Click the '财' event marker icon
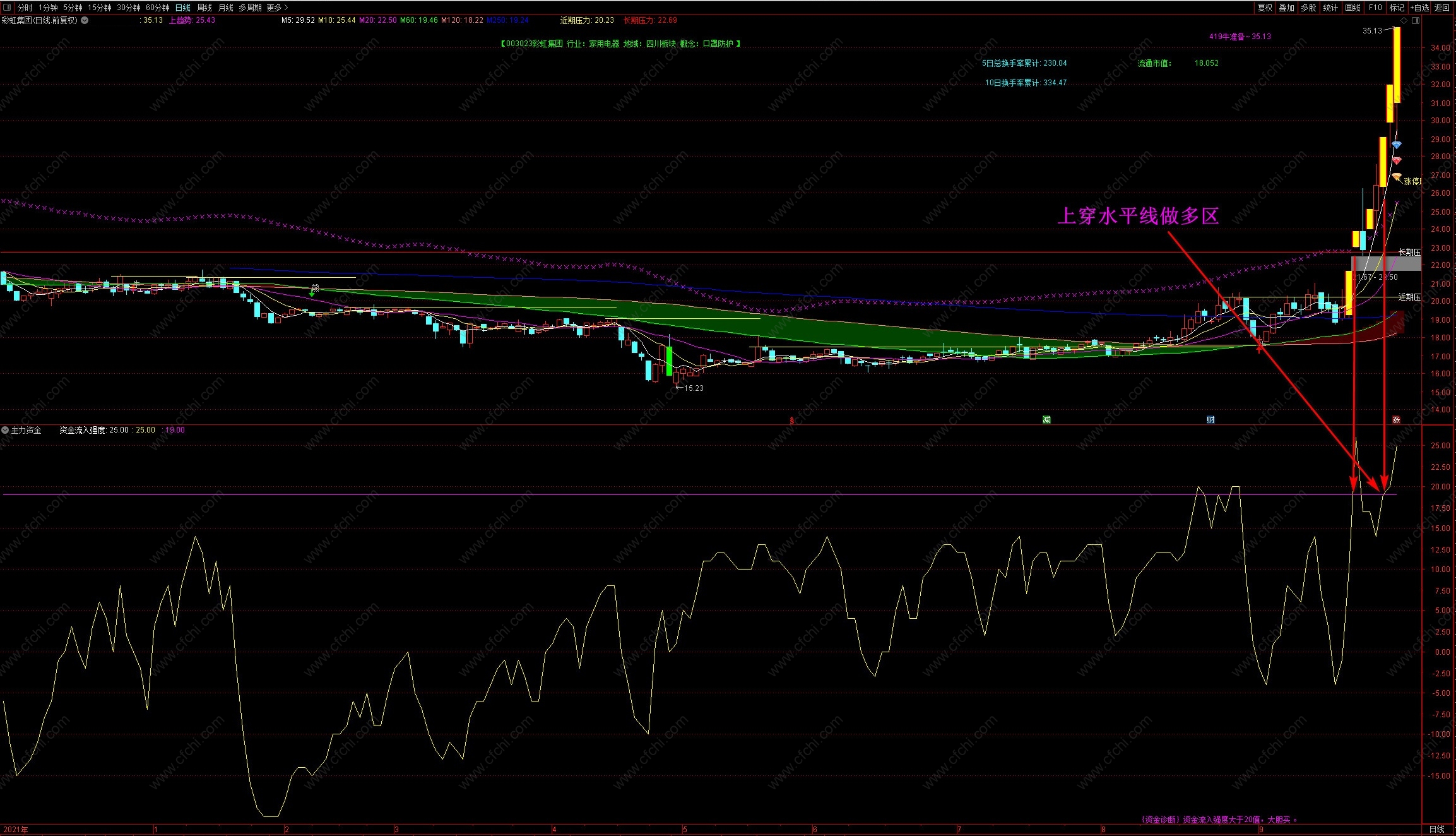 (x=1210, y=420)
